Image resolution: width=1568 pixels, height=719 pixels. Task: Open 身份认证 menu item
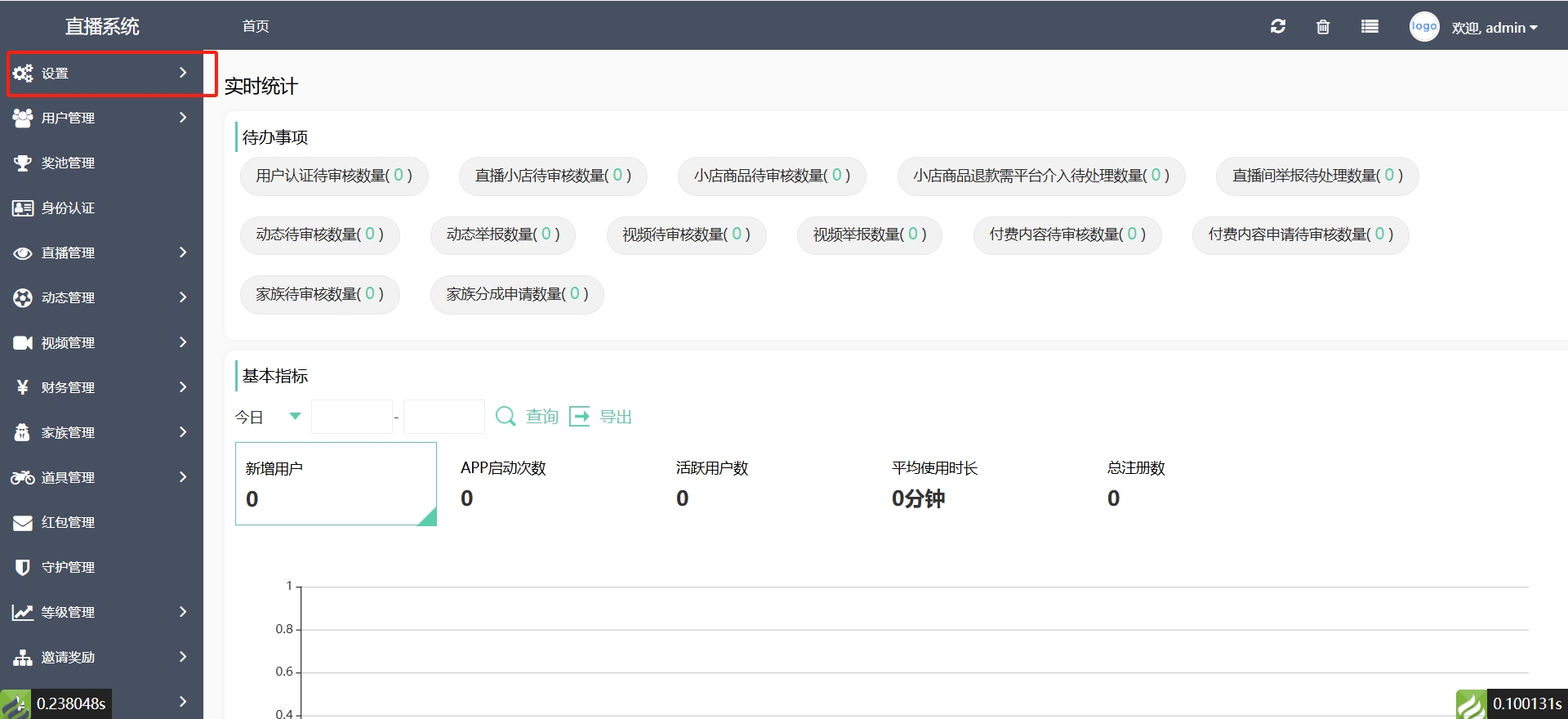point(101,208)
